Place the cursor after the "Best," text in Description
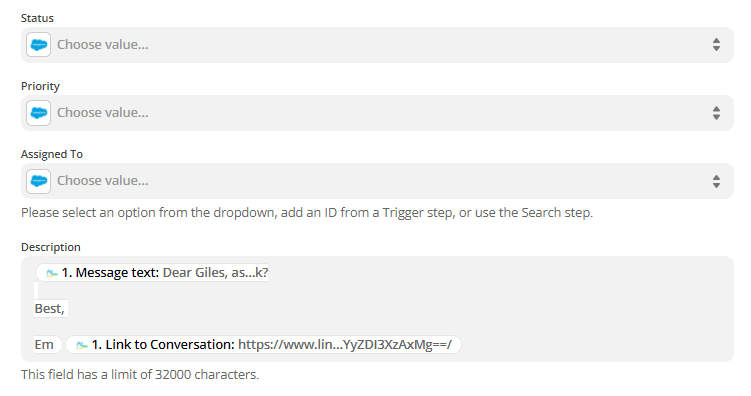 coord(66,308)
